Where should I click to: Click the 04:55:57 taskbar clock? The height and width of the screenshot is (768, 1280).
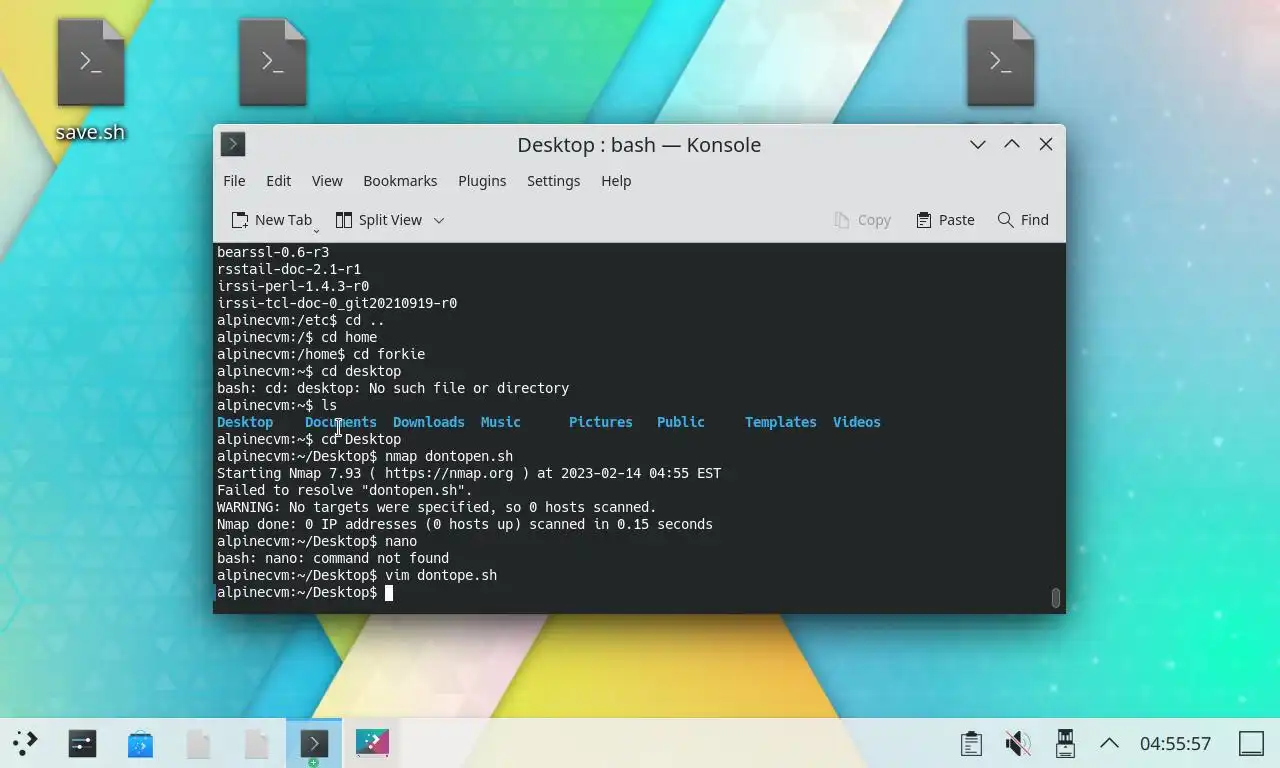point(1175,743)
